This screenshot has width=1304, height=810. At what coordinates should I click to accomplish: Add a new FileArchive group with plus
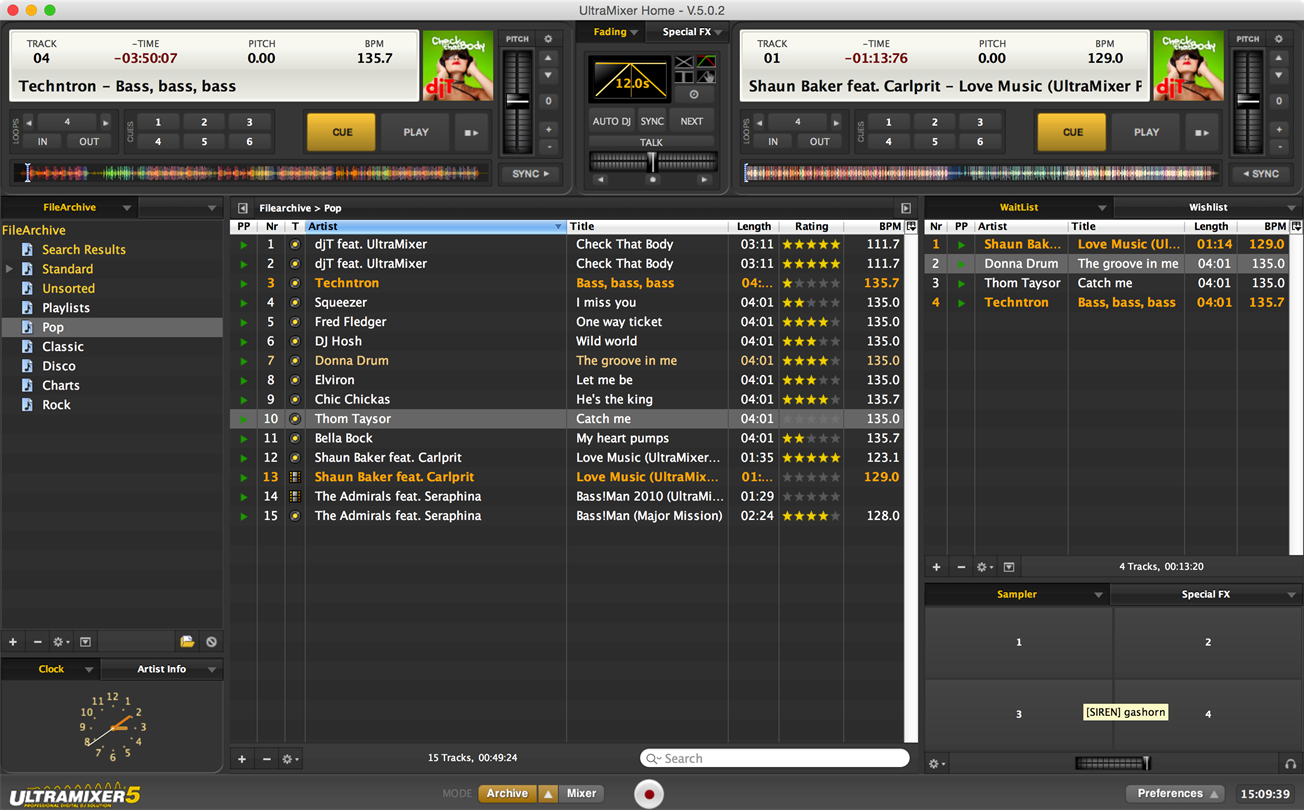(x=13, y=642)
